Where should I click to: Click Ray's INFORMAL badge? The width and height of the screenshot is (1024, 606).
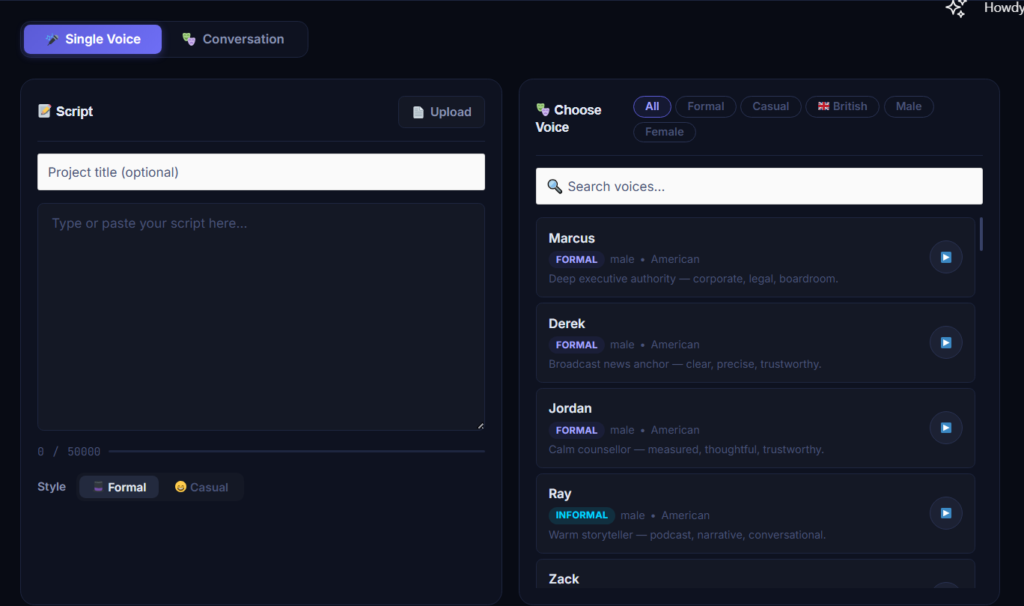tap(581, 515)
